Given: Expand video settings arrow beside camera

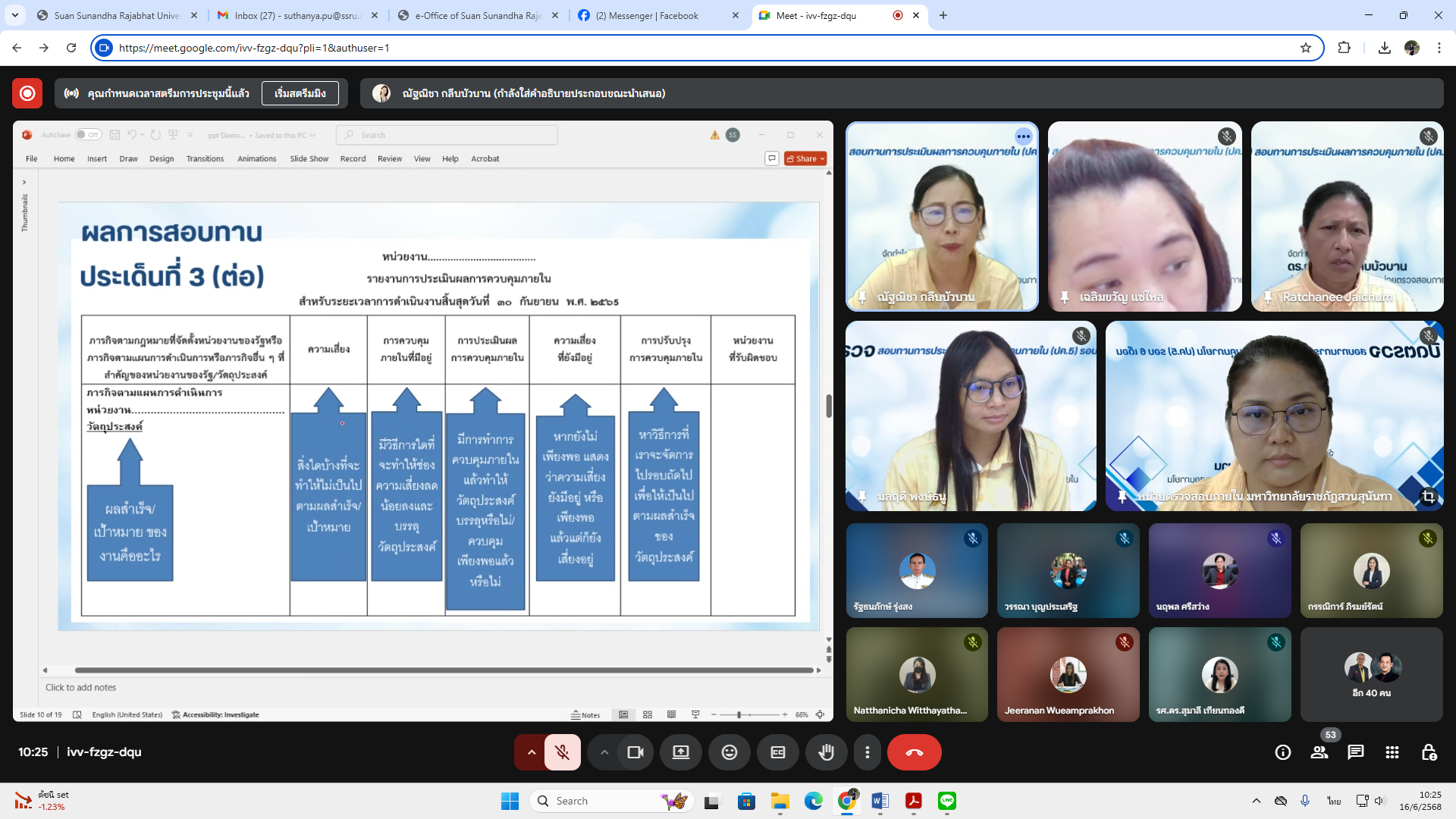Looking at the screenshot, I should click(x=604, y=752).
